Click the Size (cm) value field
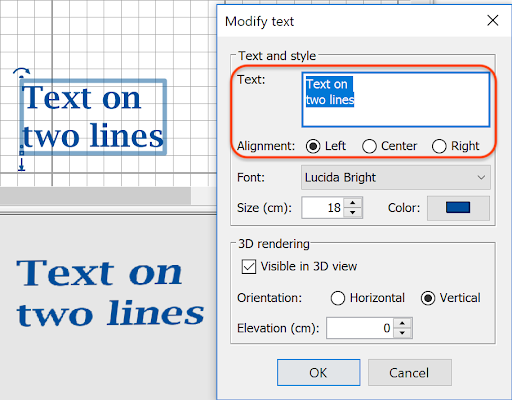Viewport: 512px width, 400px height. (x=323, y=208)
